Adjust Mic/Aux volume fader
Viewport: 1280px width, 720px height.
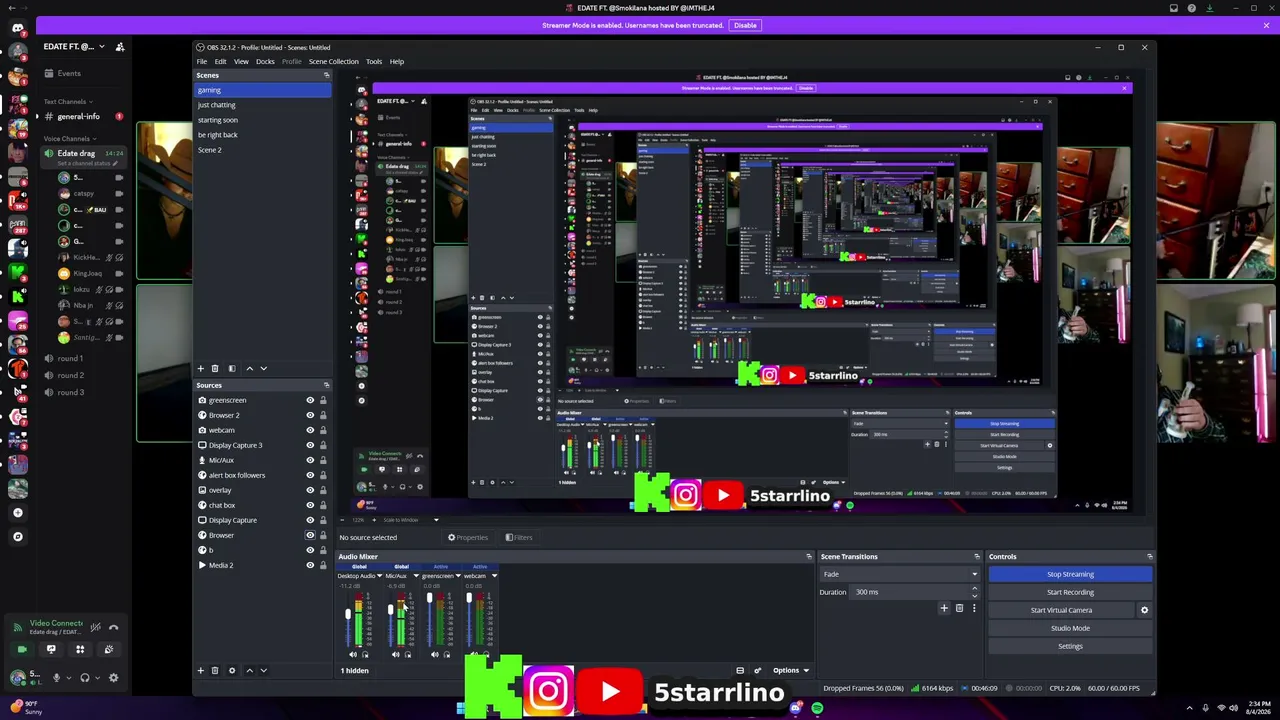390,610
